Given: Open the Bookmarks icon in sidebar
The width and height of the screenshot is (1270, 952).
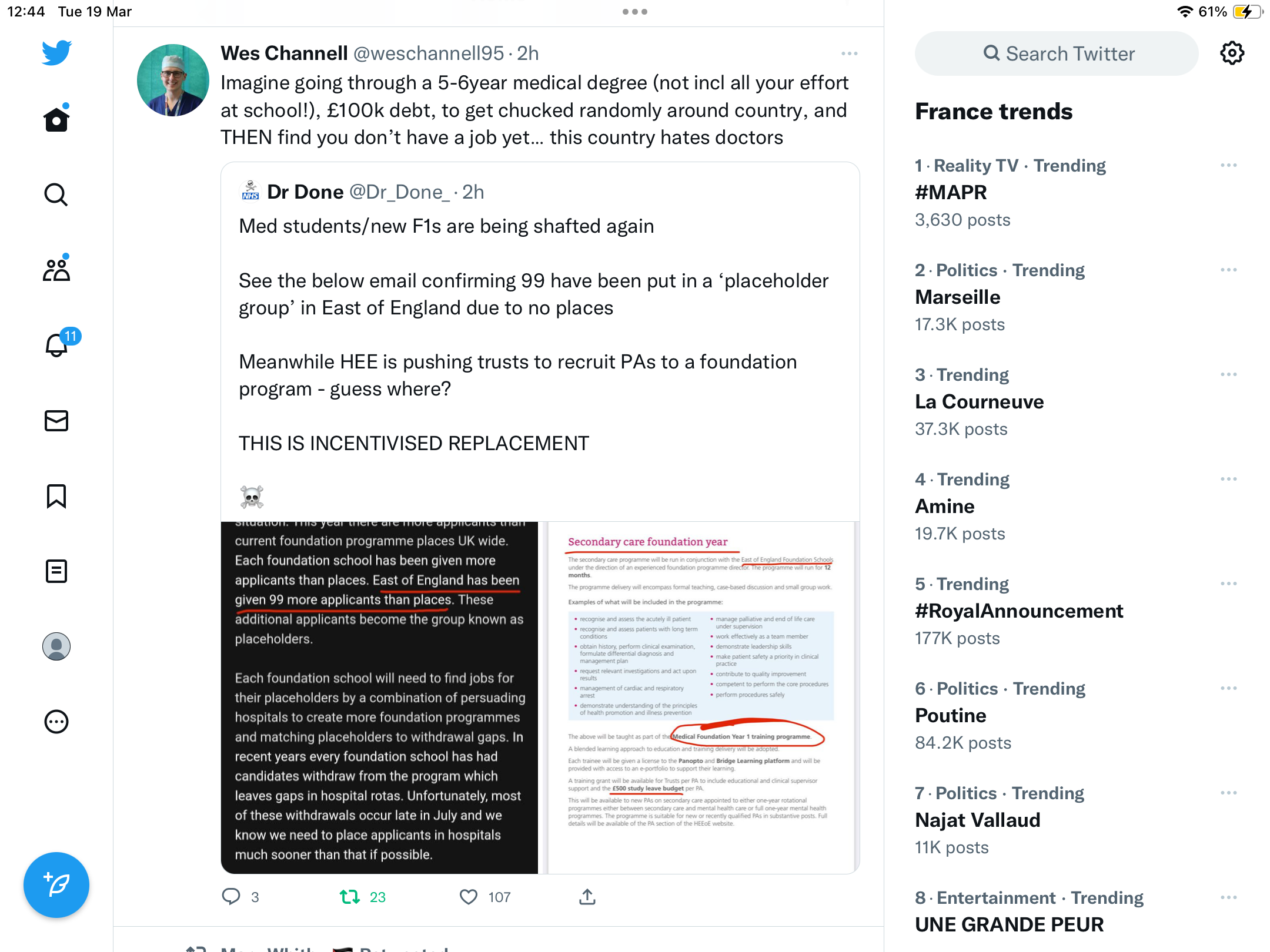Looking at the screenshot, I should click(56, 496).
